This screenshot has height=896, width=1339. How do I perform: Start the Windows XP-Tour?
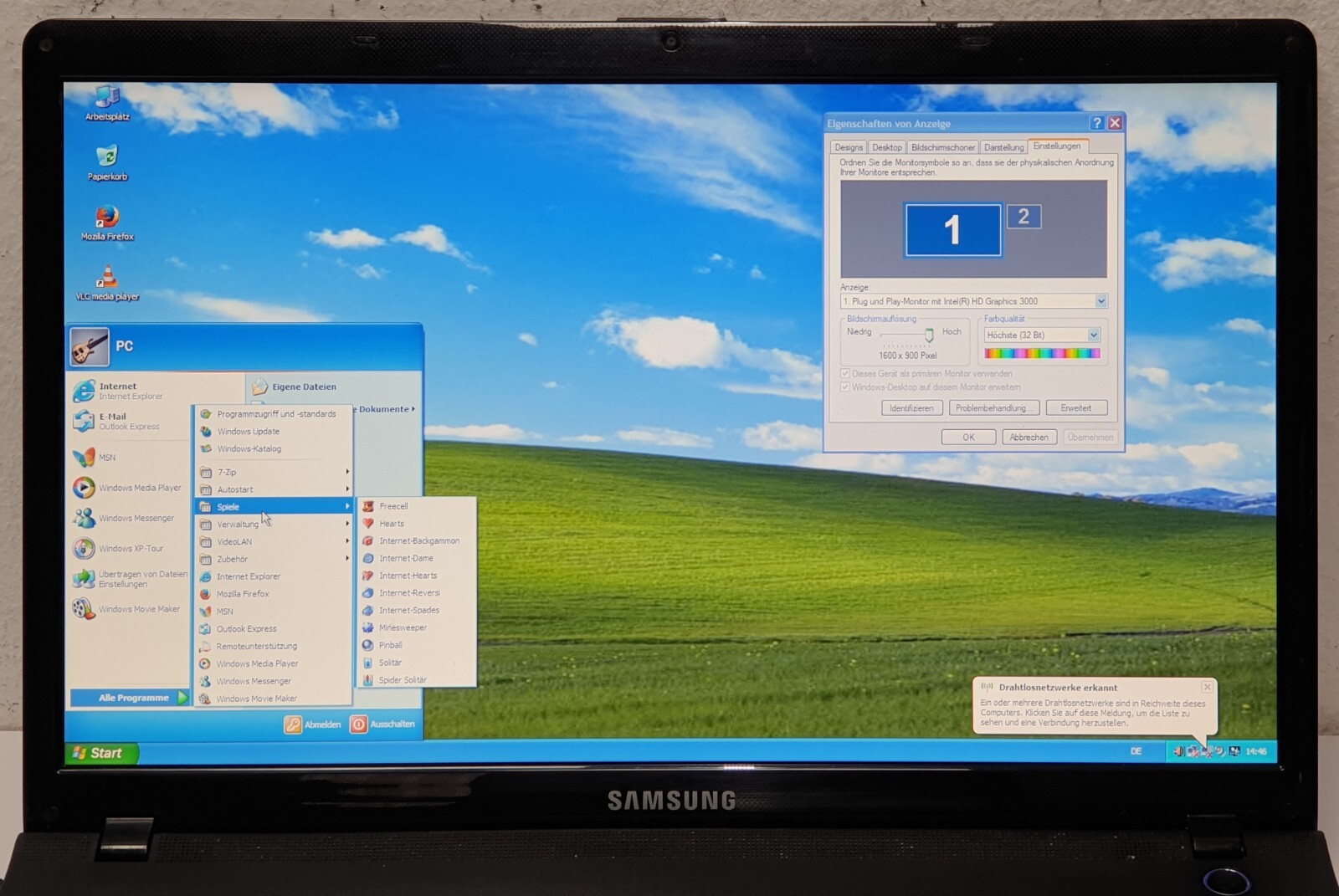130,548
